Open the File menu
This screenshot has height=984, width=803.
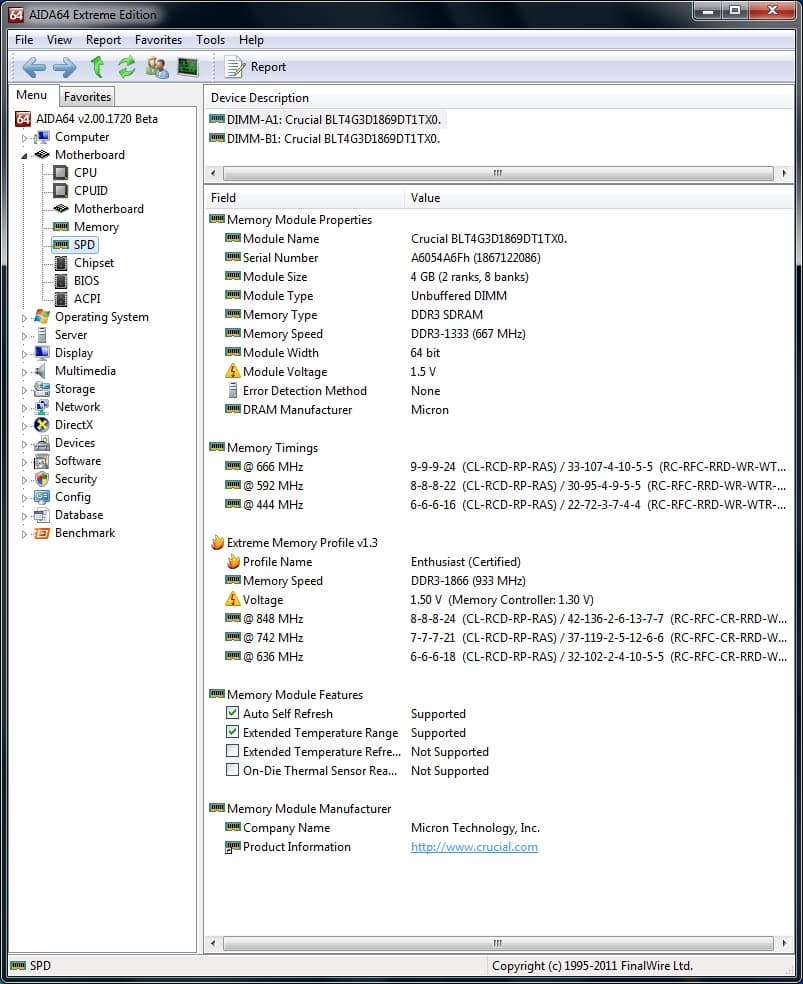(24, 40)
